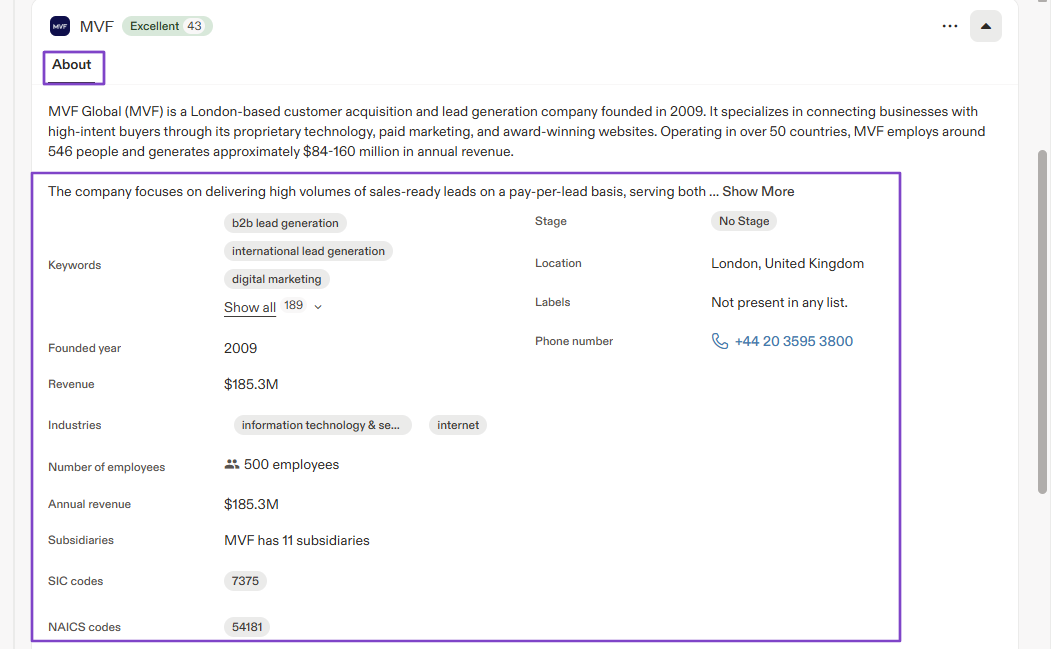Screen dimensions: 1052x649
Task: Click the people icon next to 500 employees
Action: pos(231,464)
